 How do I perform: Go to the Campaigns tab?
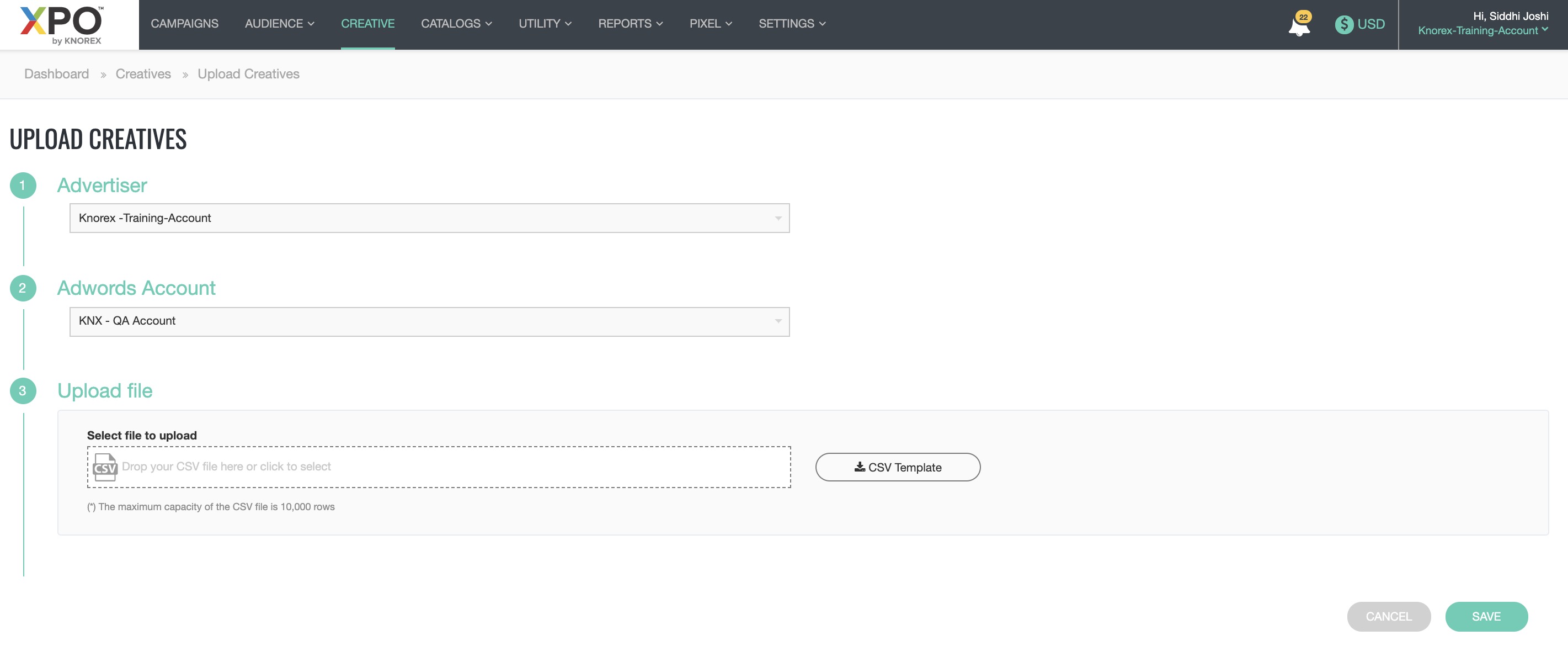point(184,24)
